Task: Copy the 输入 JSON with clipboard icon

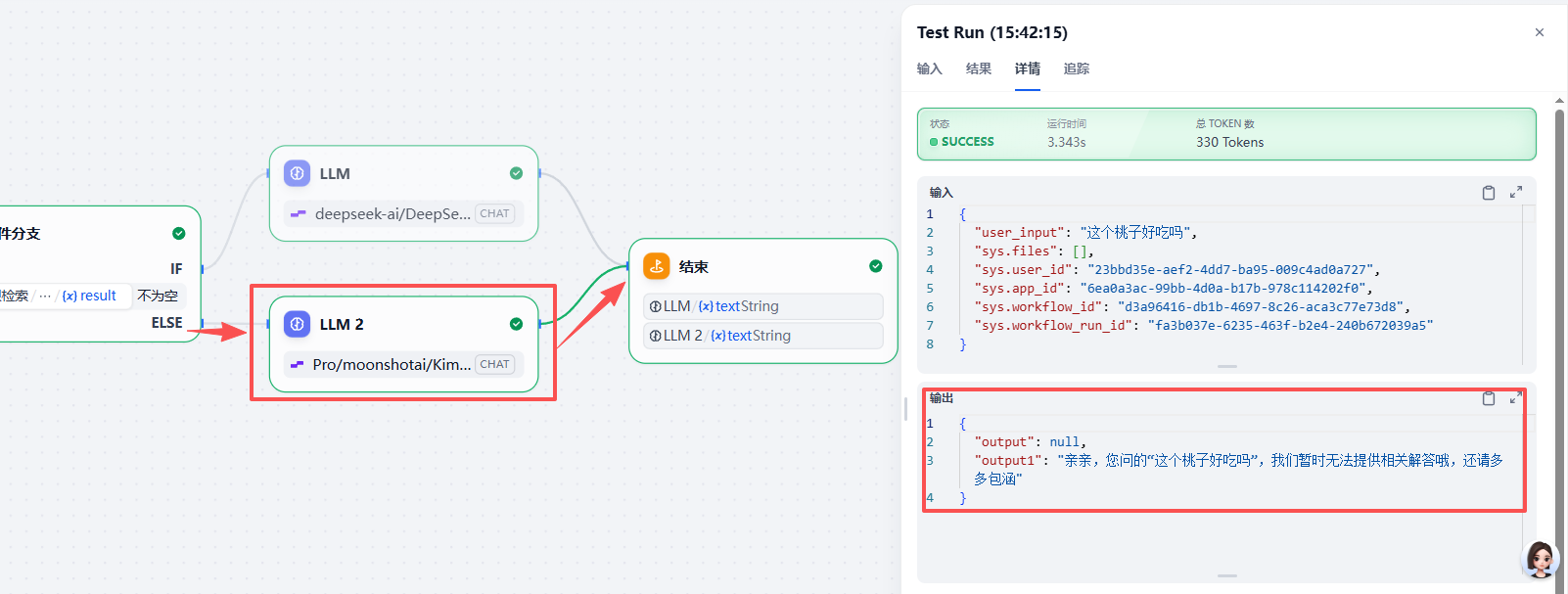Action: 1488,193
